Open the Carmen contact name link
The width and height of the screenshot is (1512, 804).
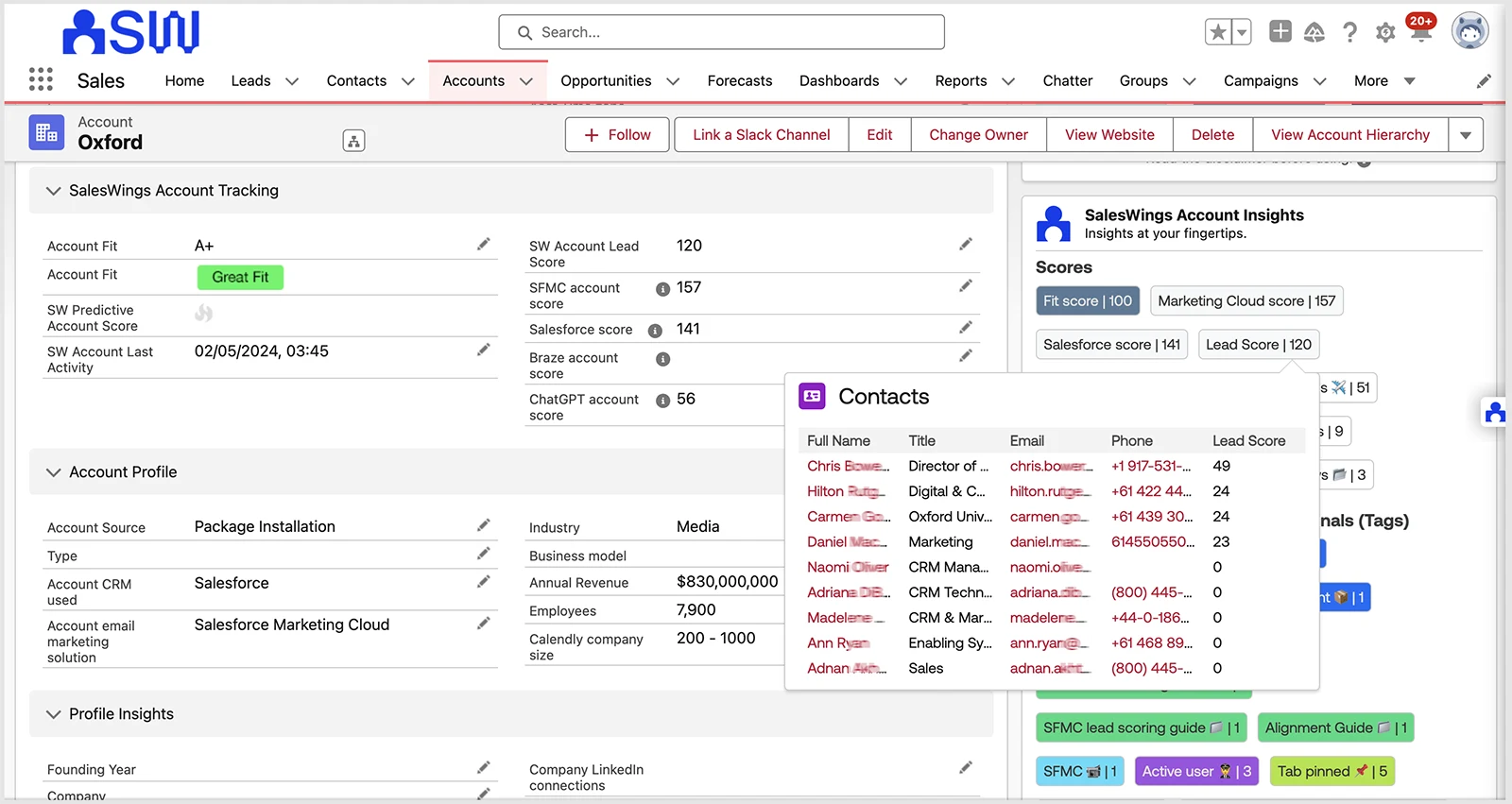coord(848,517)
